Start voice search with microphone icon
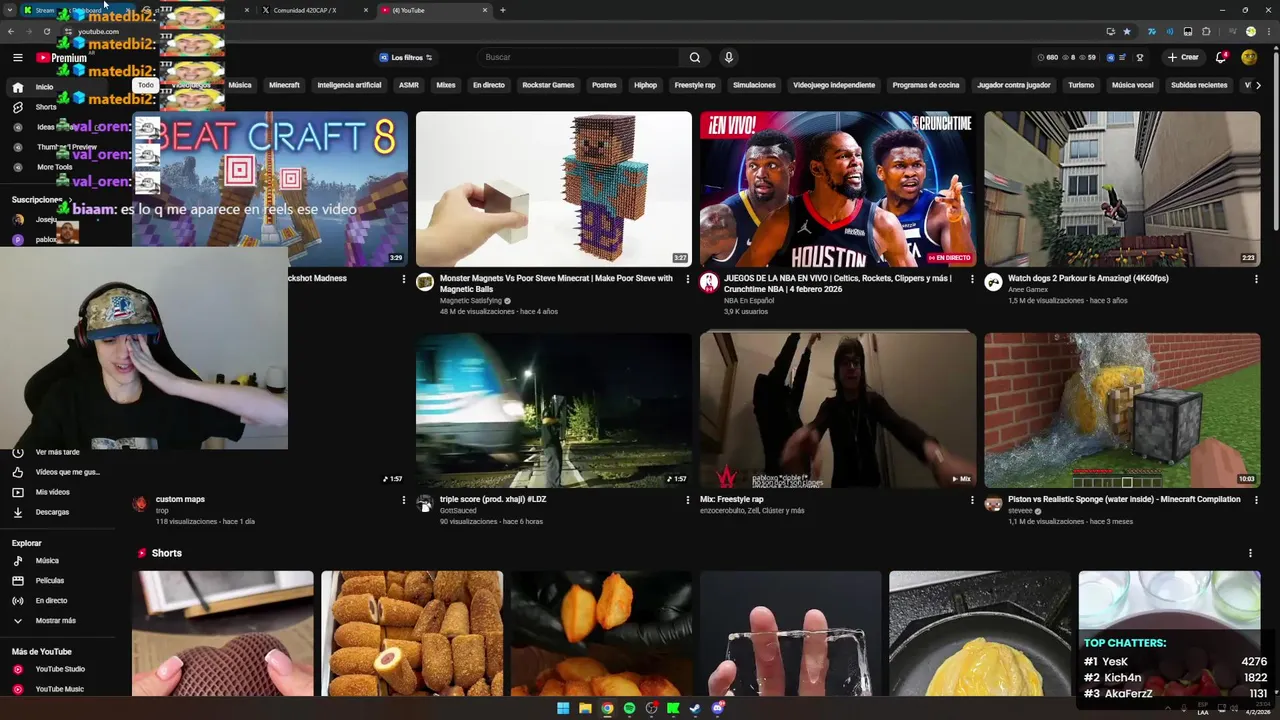1280x720 pixels. click(x=728, y=57)
